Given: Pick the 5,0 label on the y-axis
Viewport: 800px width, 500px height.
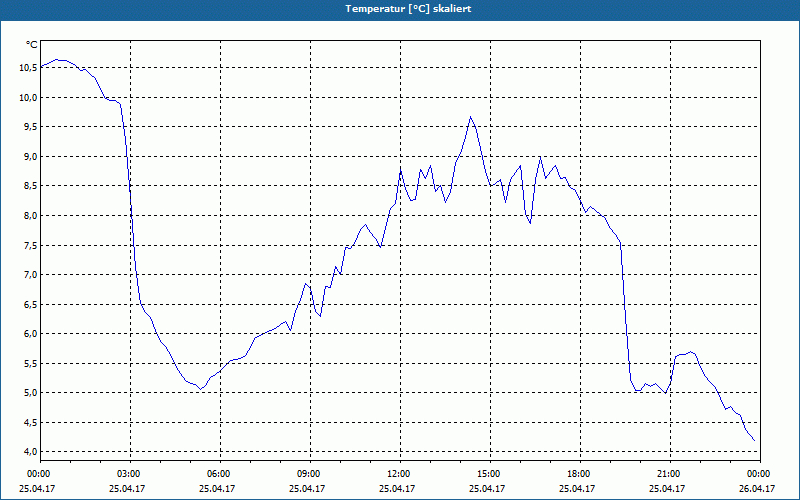Looking at the screenshot, I should 31,392.
